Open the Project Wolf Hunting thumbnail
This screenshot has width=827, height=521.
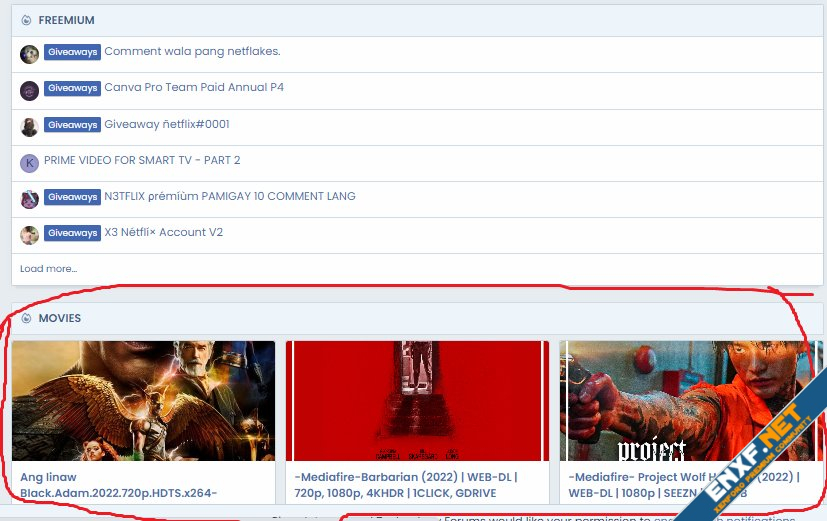690,400
